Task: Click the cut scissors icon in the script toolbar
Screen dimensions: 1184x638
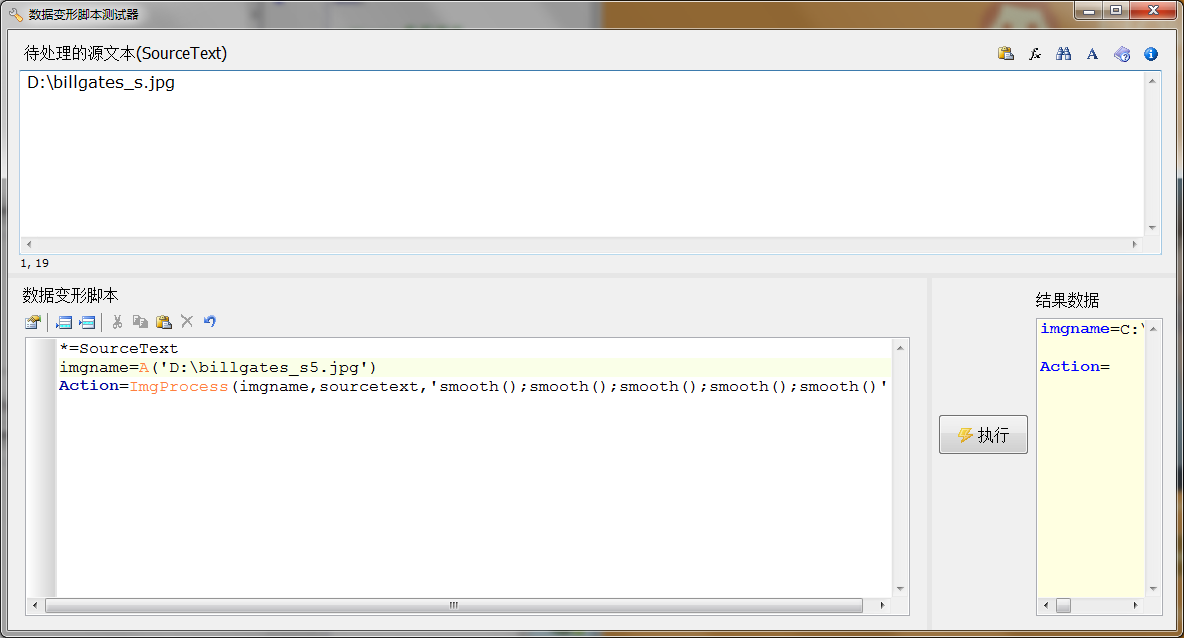Action: click(x=117, y=322)
